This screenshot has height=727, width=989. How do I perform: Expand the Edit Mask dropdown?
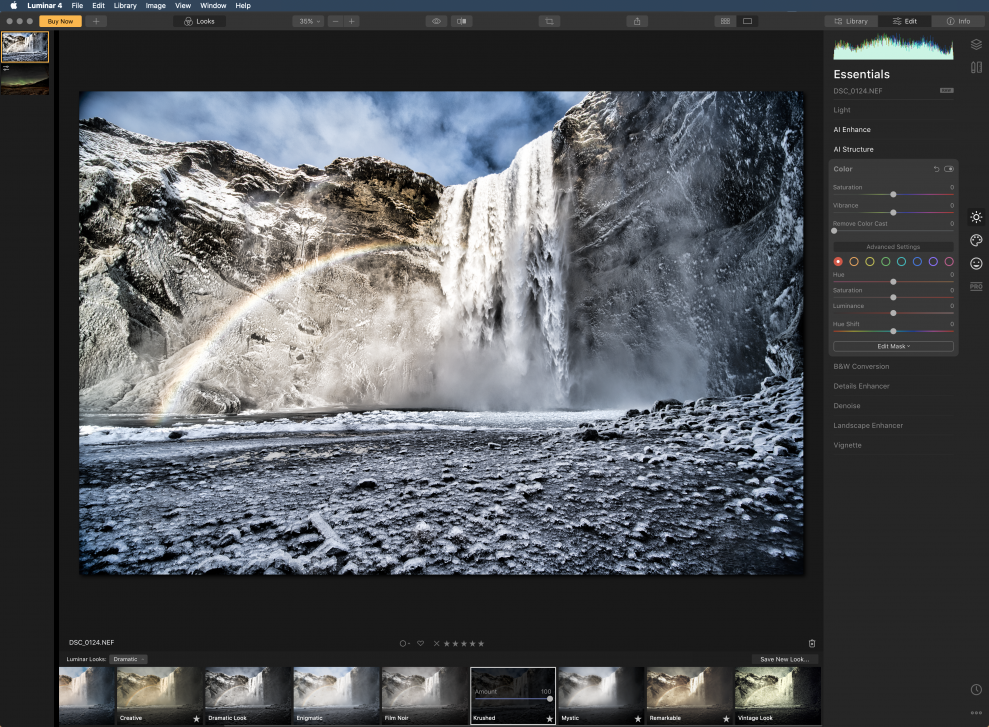pyautogui.click(x=893, y=346)
